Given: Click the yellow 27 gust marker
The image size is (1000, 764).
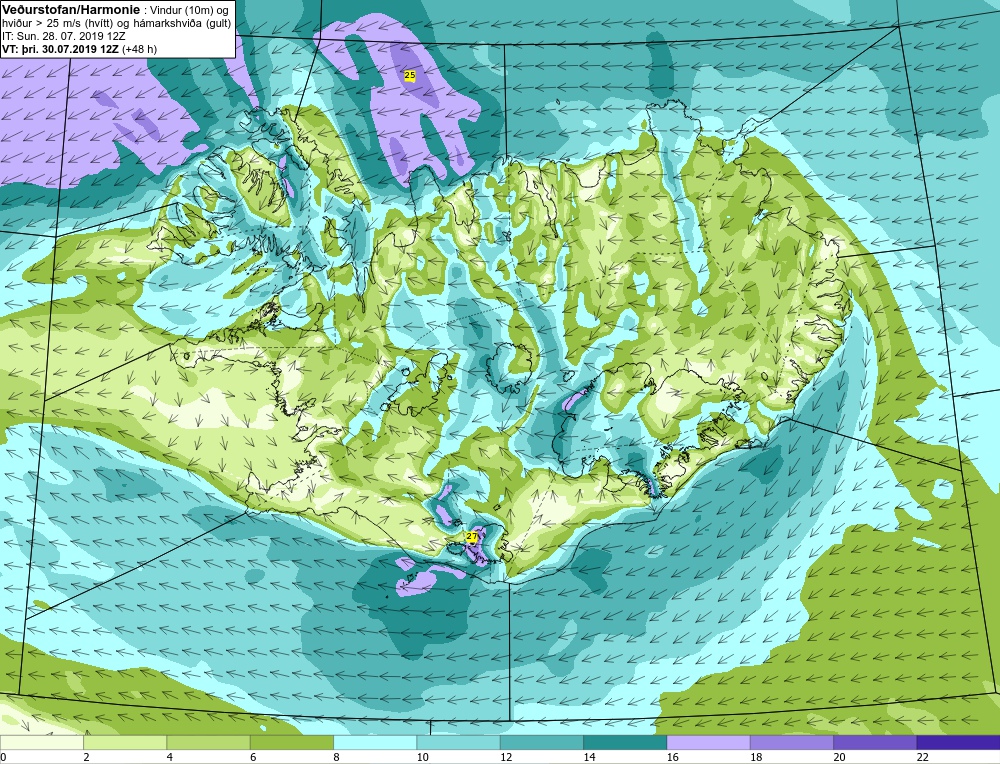Looking at the screenshot, I should (x=471, y=537).
